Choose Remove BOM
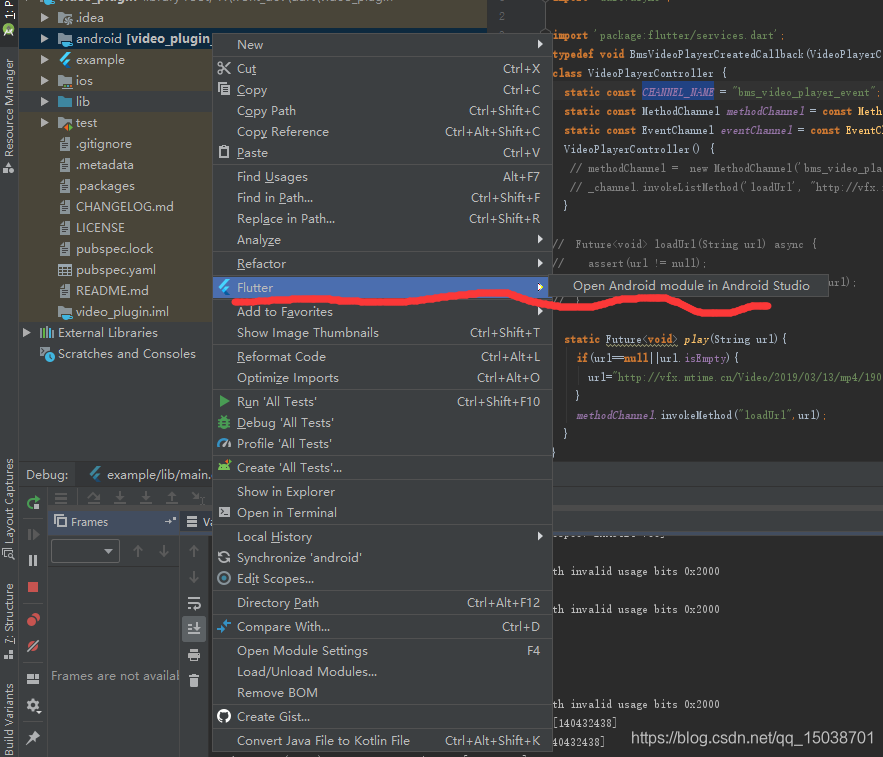This screenshot has width=883, height=757. pyautogui.click(x=382, y=693)
